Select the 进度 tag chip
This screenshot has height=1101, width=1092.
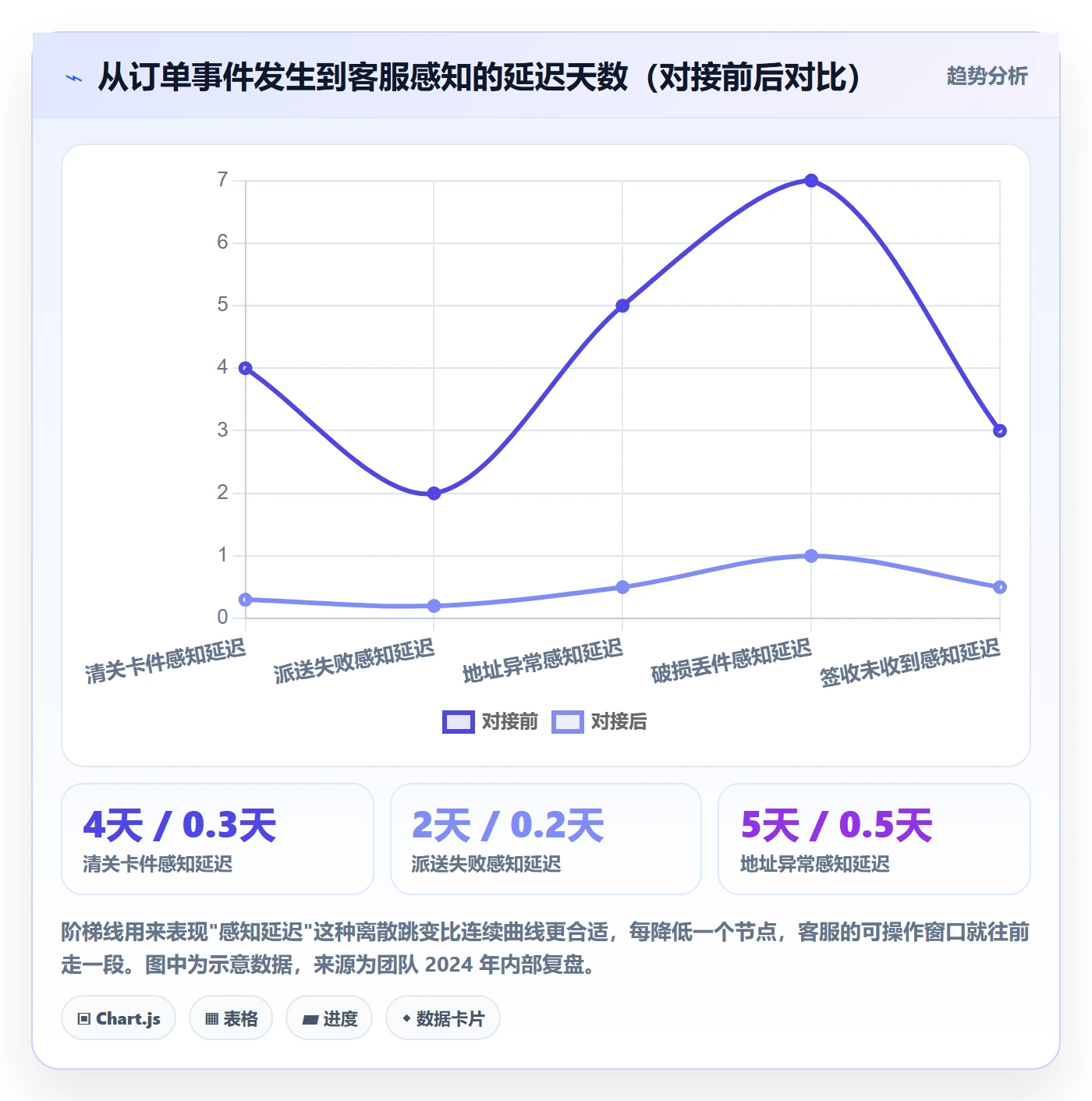329,1018
